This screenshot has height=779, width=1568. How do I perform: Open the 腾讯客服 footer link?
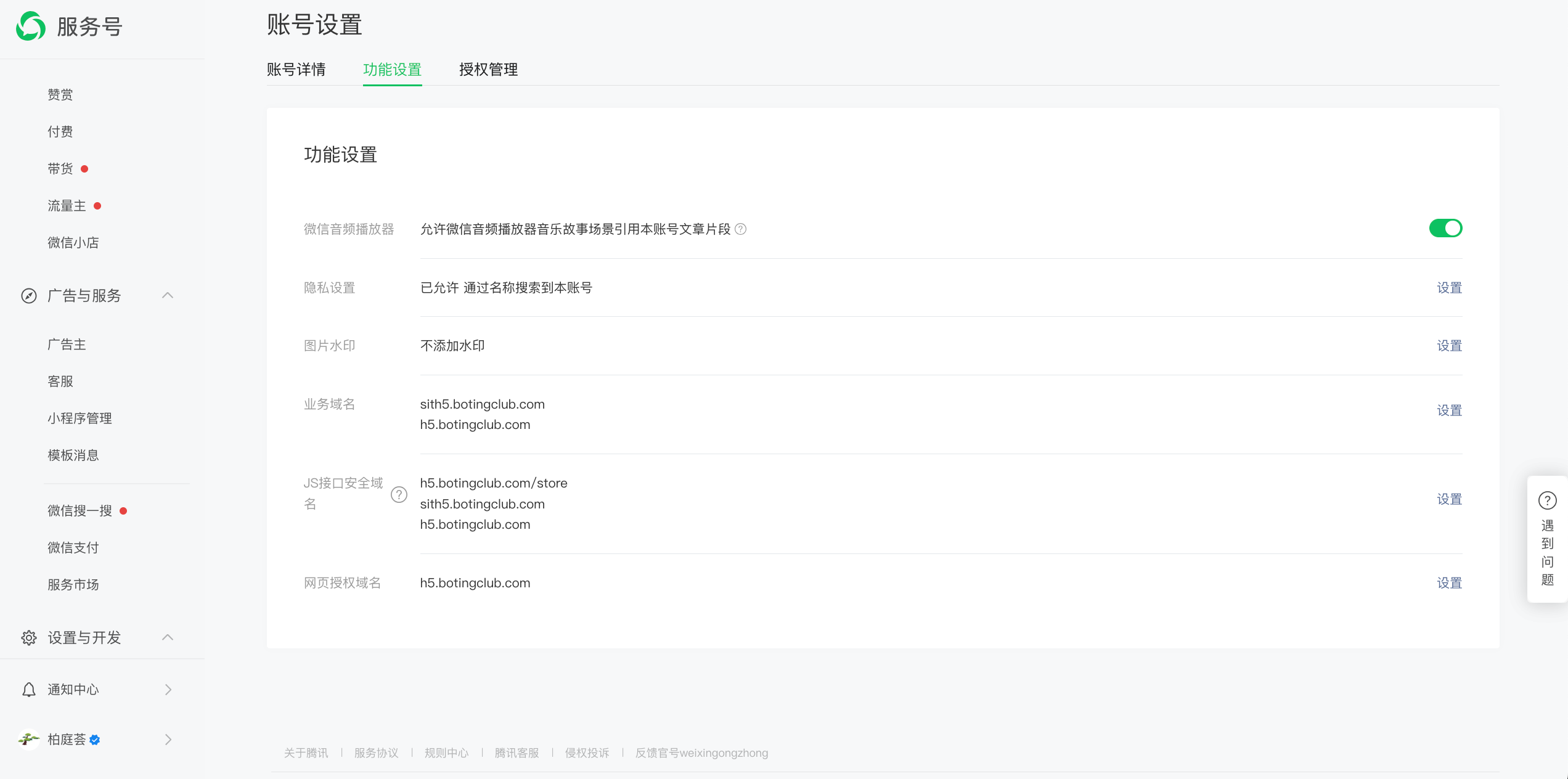click(517, 753)
